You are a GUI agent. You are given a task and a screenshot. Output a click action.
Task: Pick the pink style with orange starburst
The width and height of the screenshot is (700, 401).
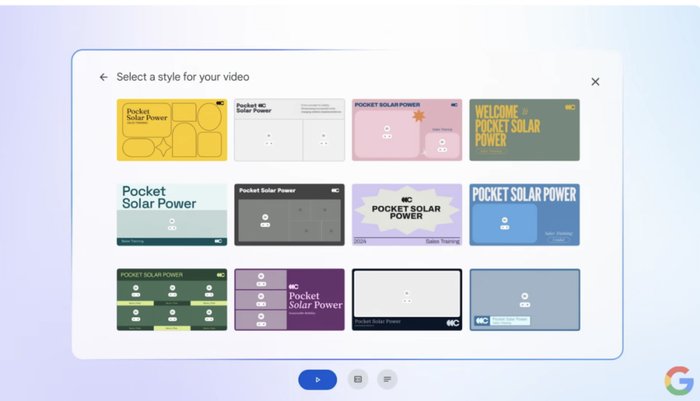407,130
